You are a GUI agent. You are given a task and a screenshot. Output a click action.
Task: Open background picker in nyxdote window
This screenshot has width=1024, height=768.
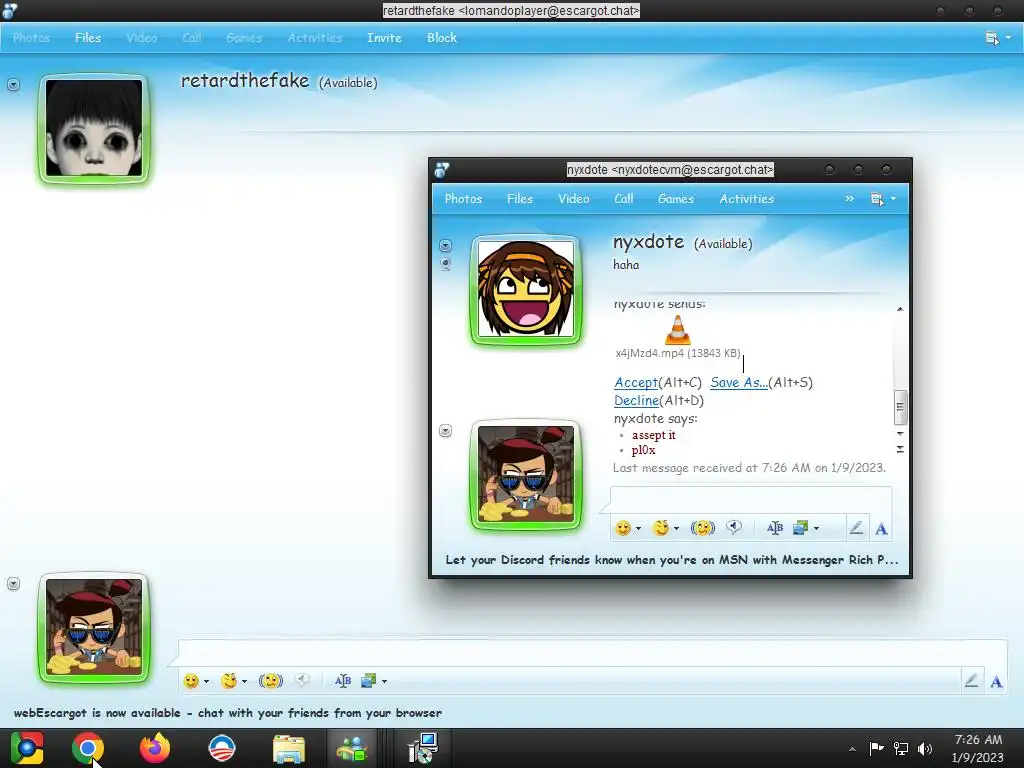[x=801, y=528]
